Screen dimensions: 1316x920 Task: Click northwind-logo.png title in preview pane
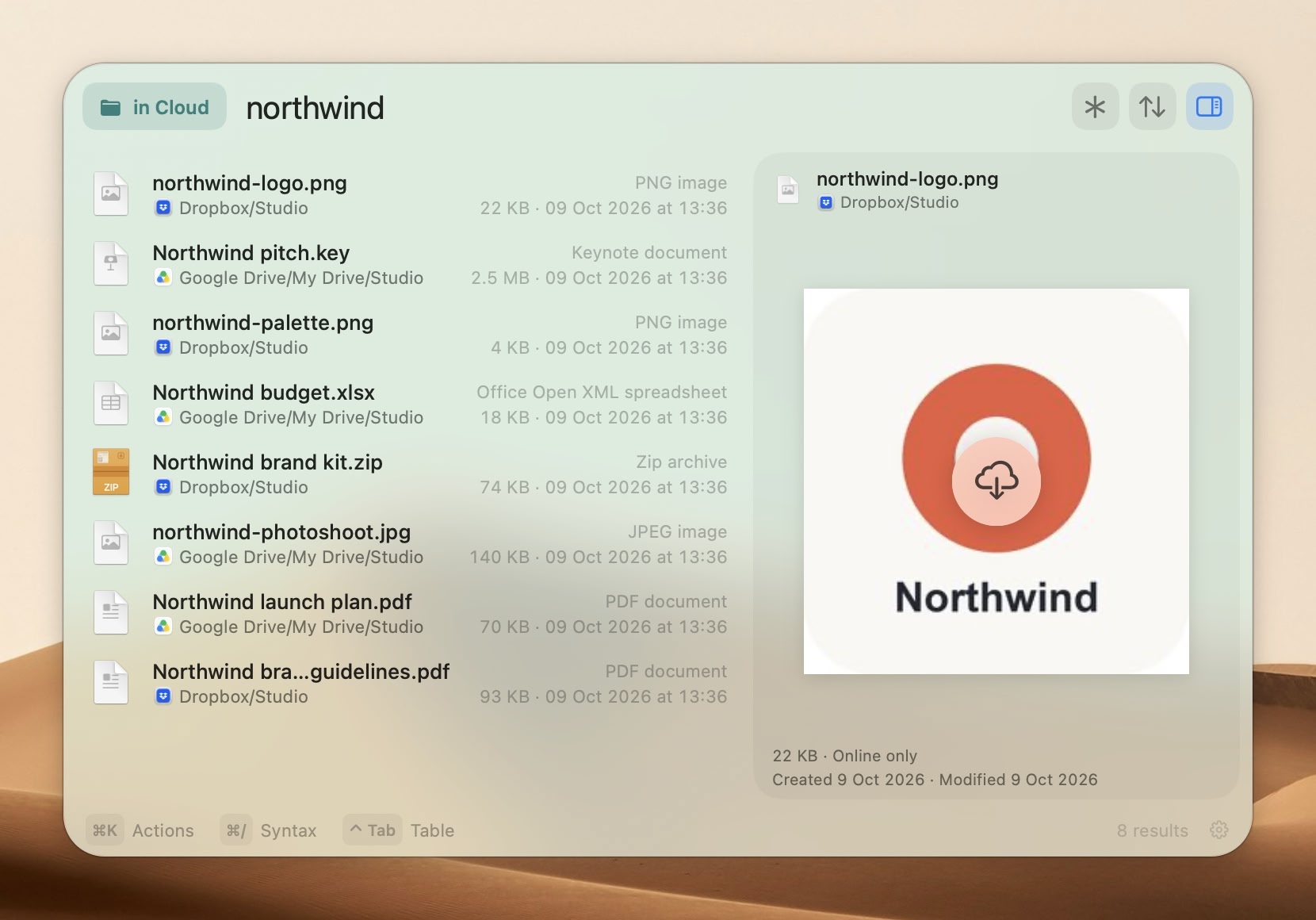coord(908,179)
